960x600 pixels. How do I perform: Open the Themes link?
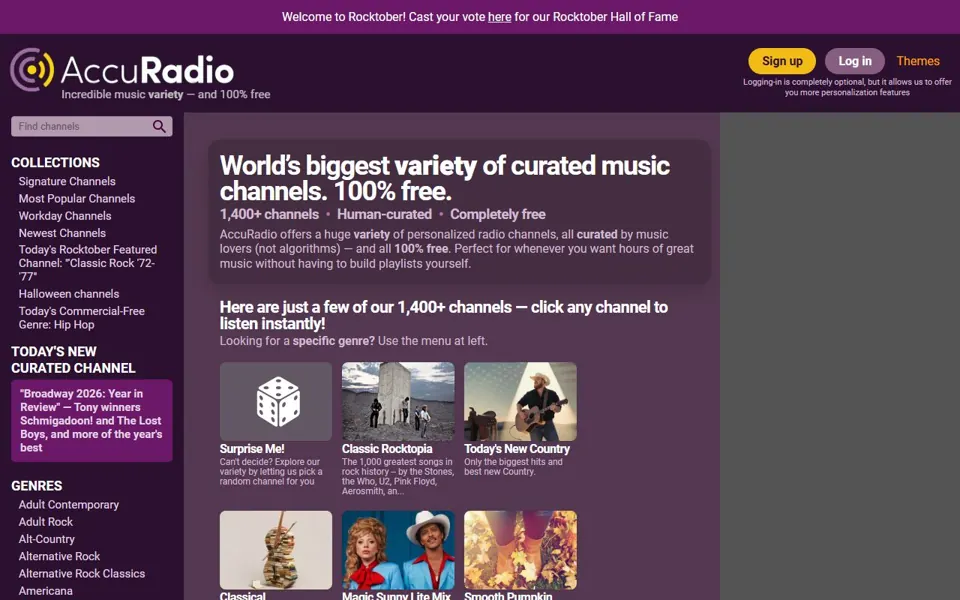[x=918, y=61]
